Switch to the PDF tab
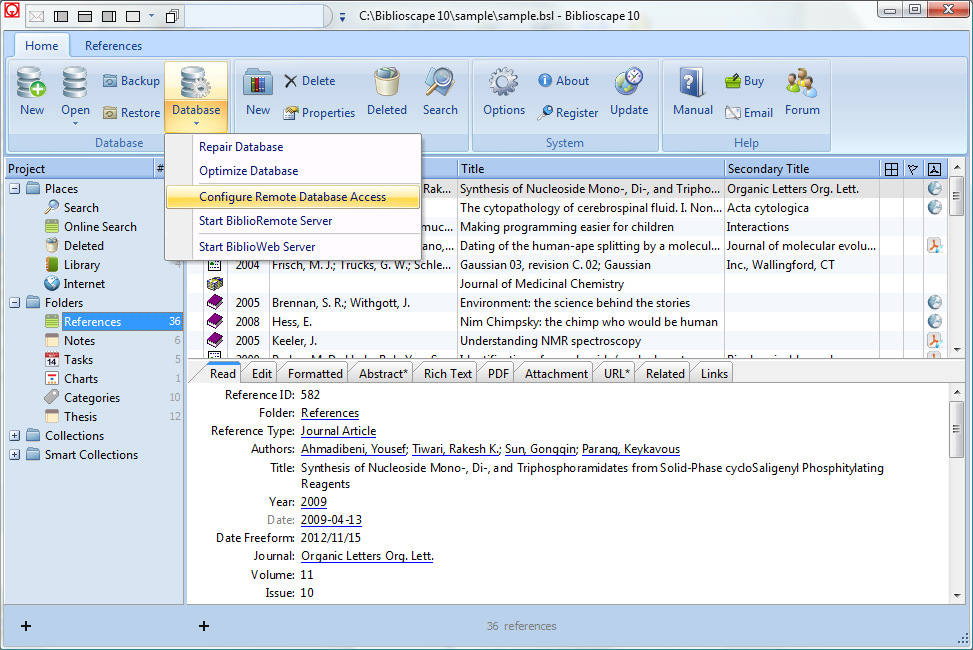 pos(498,374)
